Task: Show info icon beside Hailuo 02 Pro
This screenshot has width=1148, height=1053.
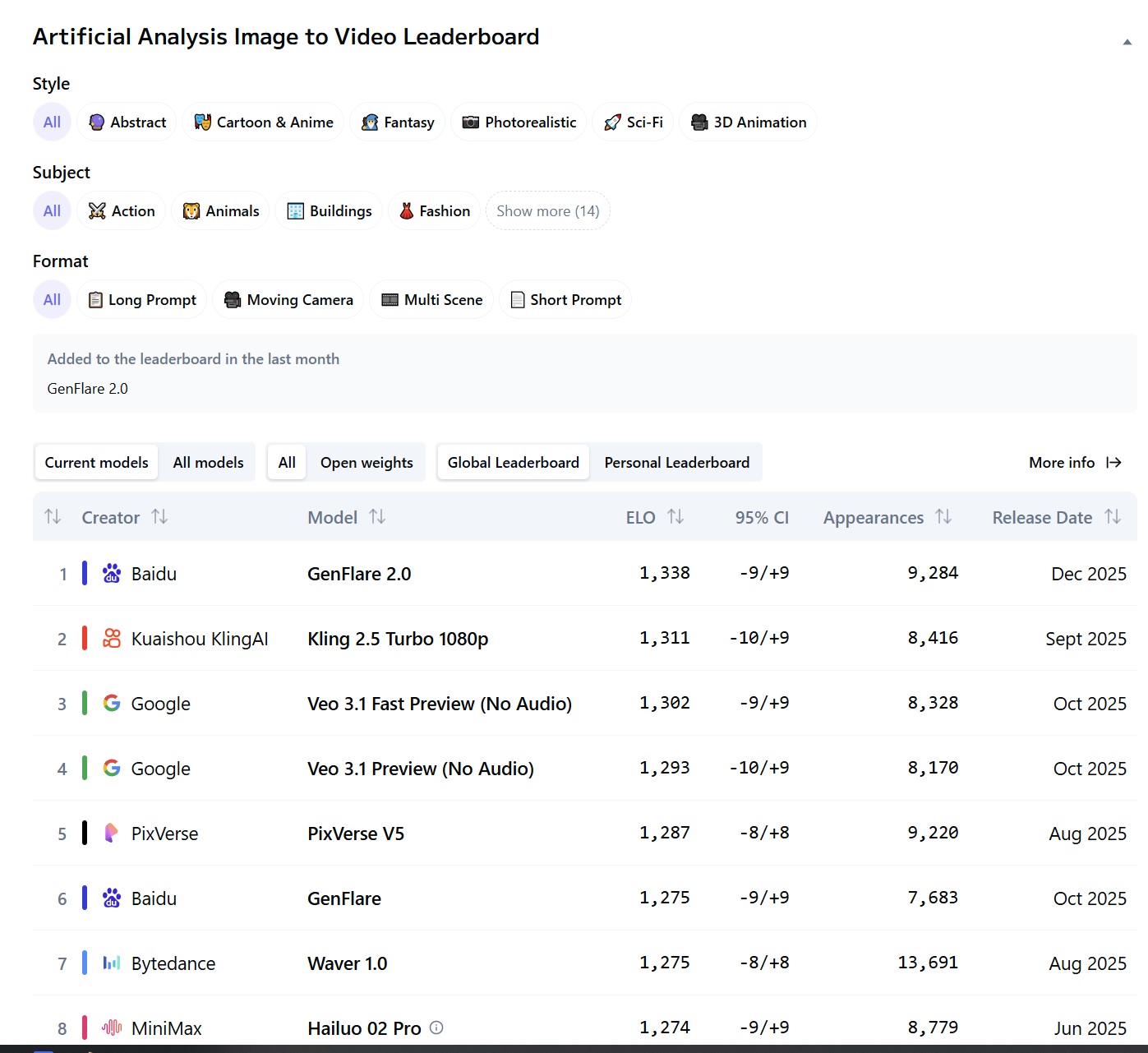Action: pos(436,1028)
